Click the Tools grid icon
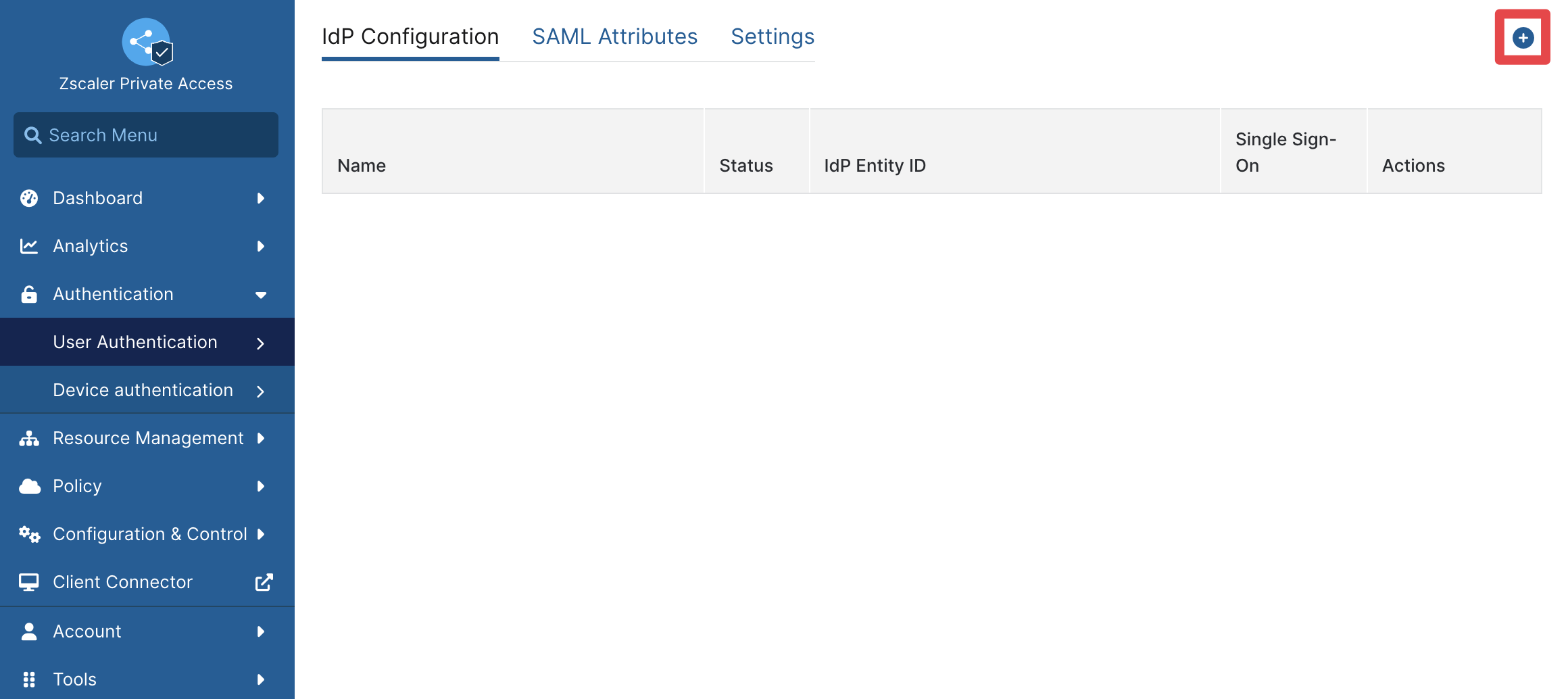 (x=29, y=679)
